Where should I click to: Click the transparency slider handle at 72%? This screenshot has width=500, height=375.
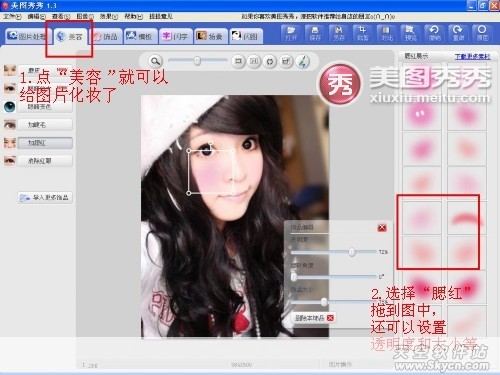point(352,252)
